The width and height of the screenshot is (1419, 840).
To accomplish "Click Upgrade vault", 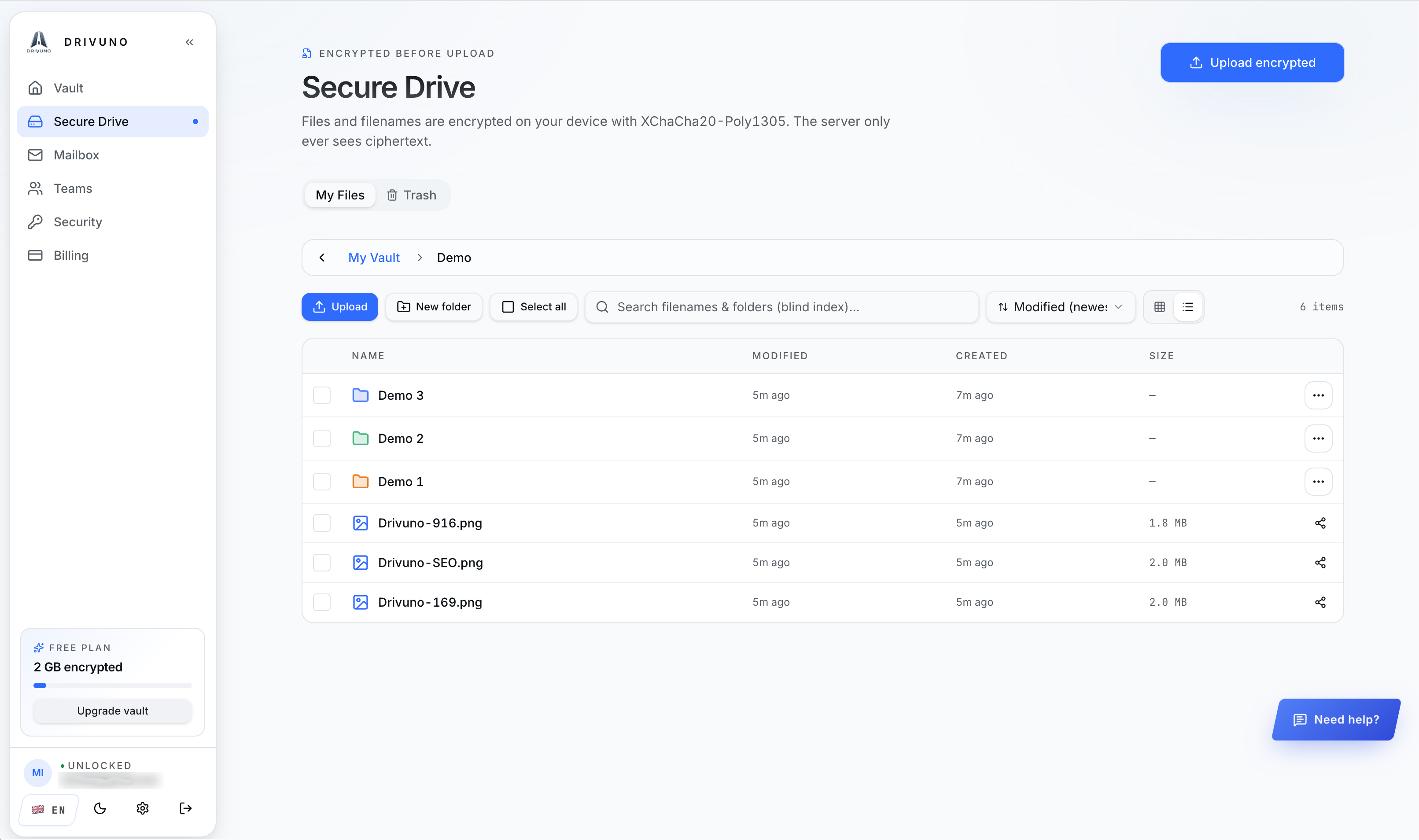I will 113,711.
